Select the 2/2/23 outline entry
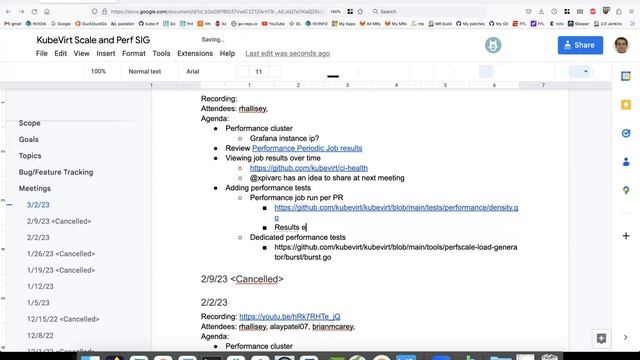The height and width of the screenshot is (360, 640). 38,238
